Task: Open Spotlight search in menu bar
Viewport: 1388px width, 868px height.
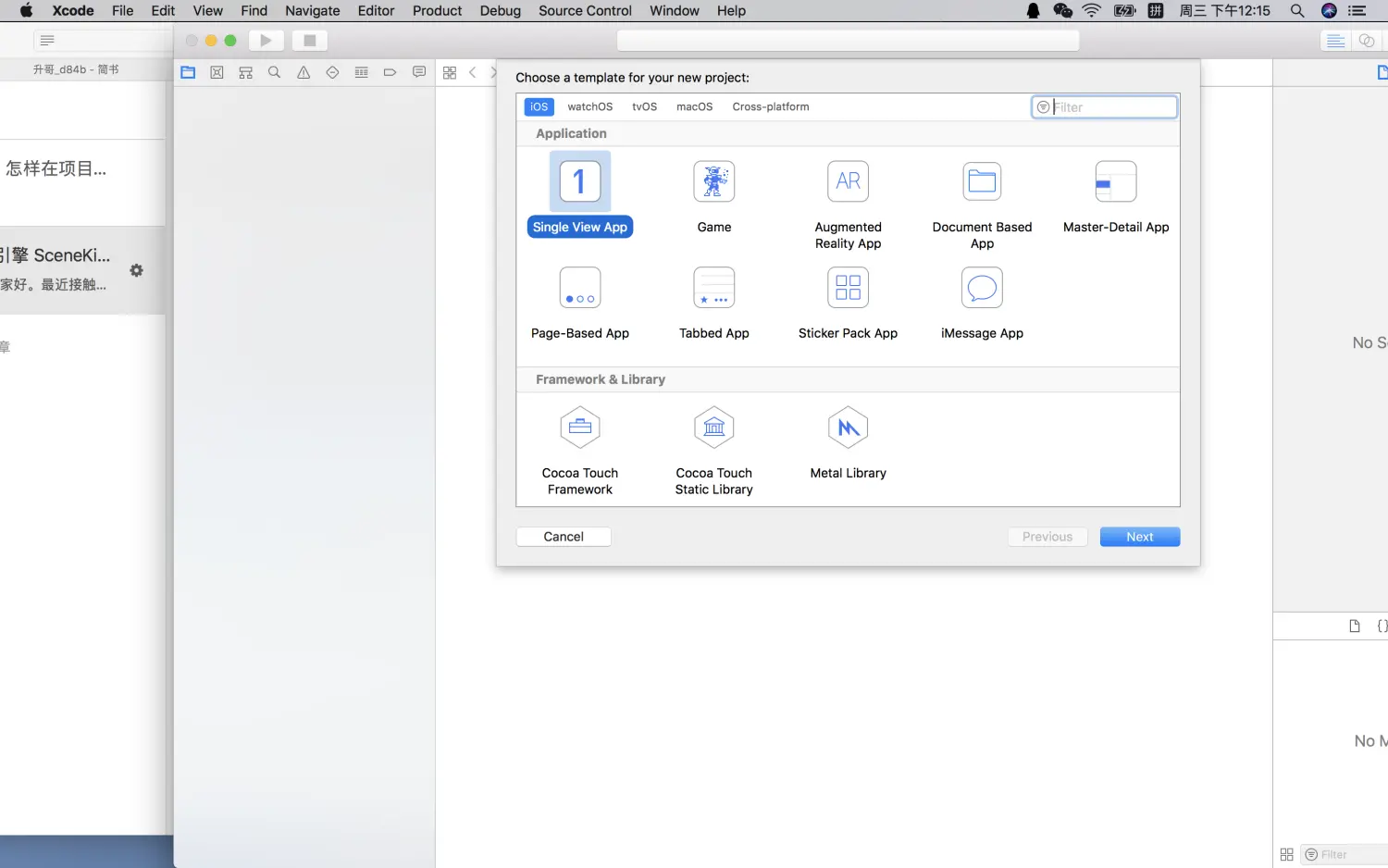Action: (x=1297, y=11)
